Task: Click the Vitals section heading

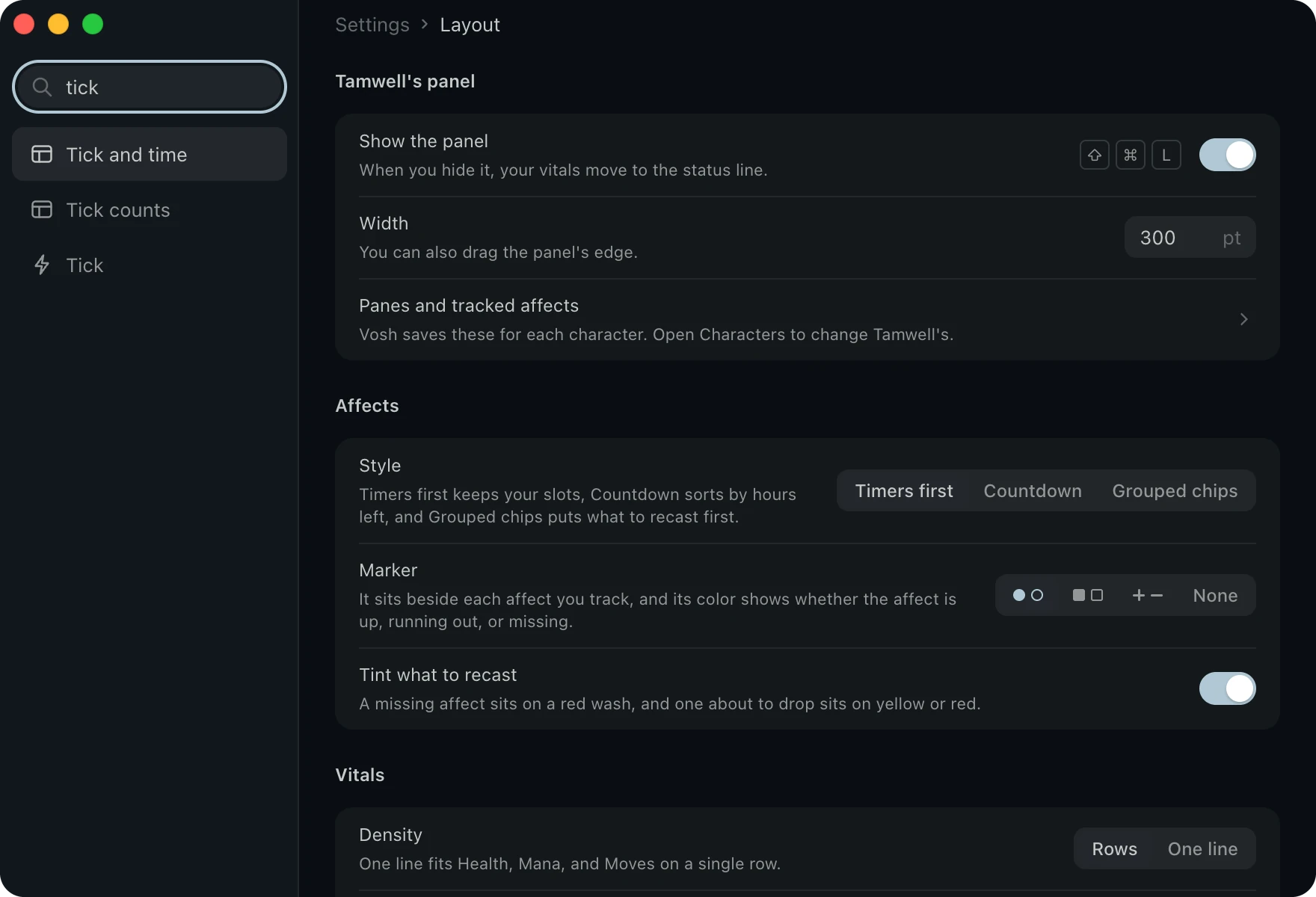Action: click(360, 775)
